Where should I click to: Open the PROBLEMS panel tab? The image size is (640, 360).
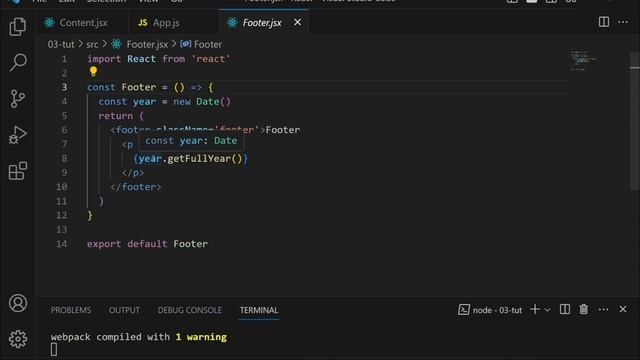(71, 310)
